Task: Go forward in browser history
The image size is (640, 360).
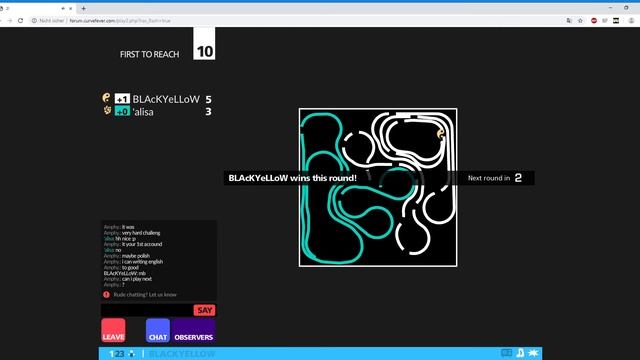Action: click(x=9, y=20)
